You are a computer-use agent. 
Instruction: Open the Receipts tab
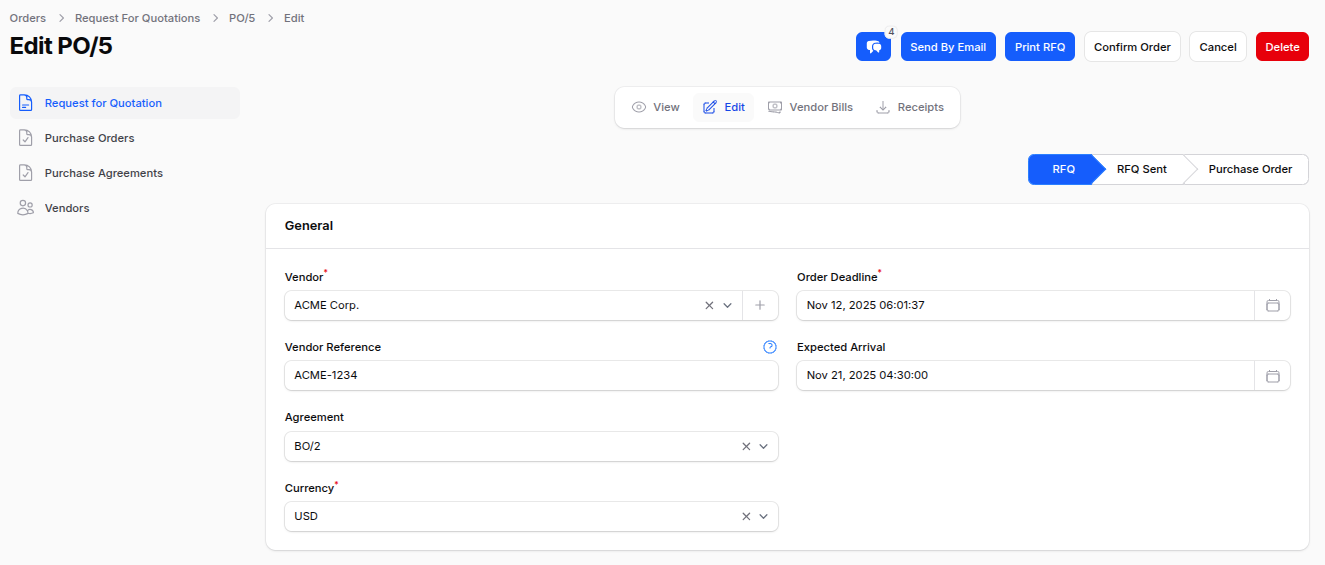[x=910, y=107]
